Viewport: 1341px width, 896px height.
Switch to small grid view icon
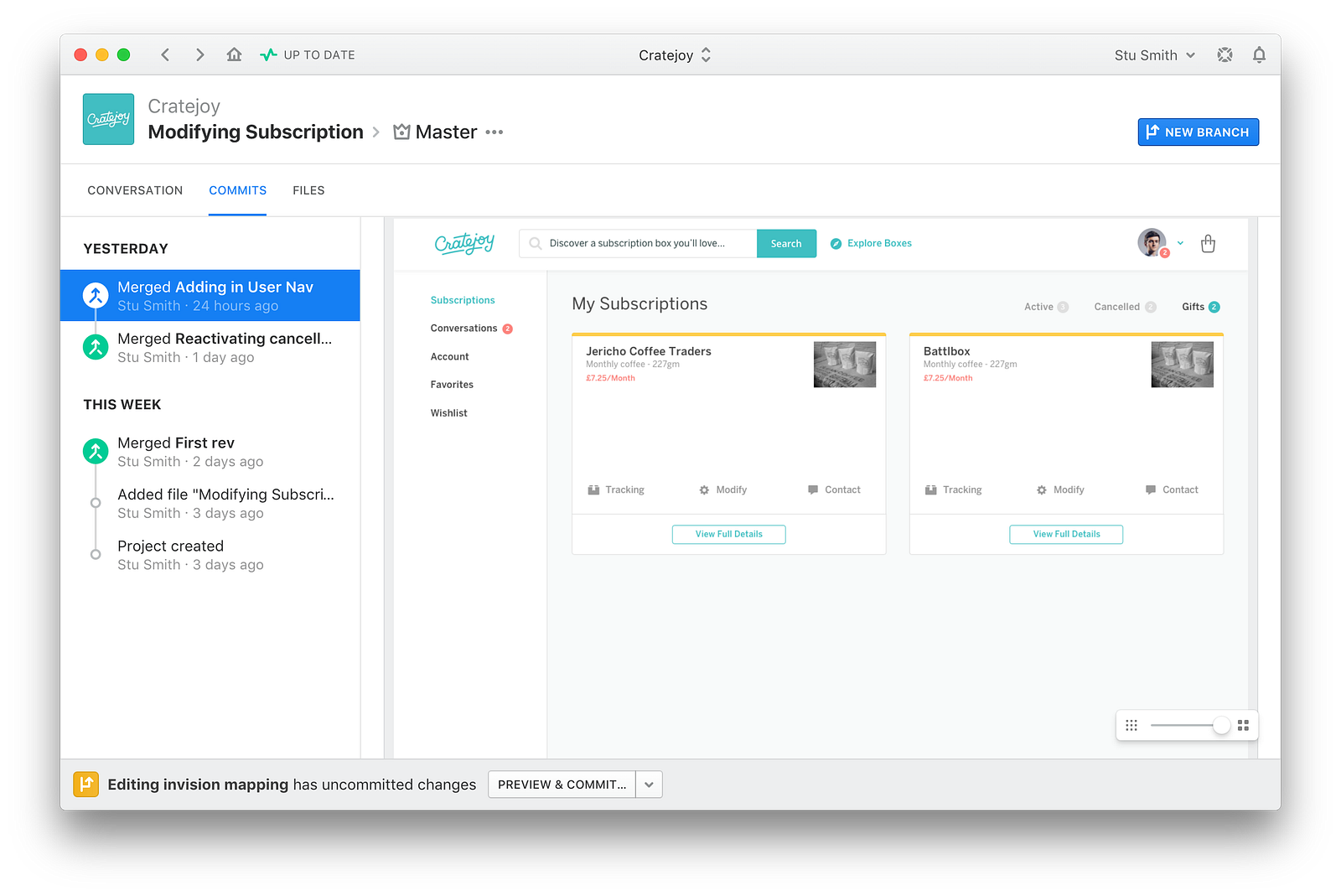pos(1131,725)
